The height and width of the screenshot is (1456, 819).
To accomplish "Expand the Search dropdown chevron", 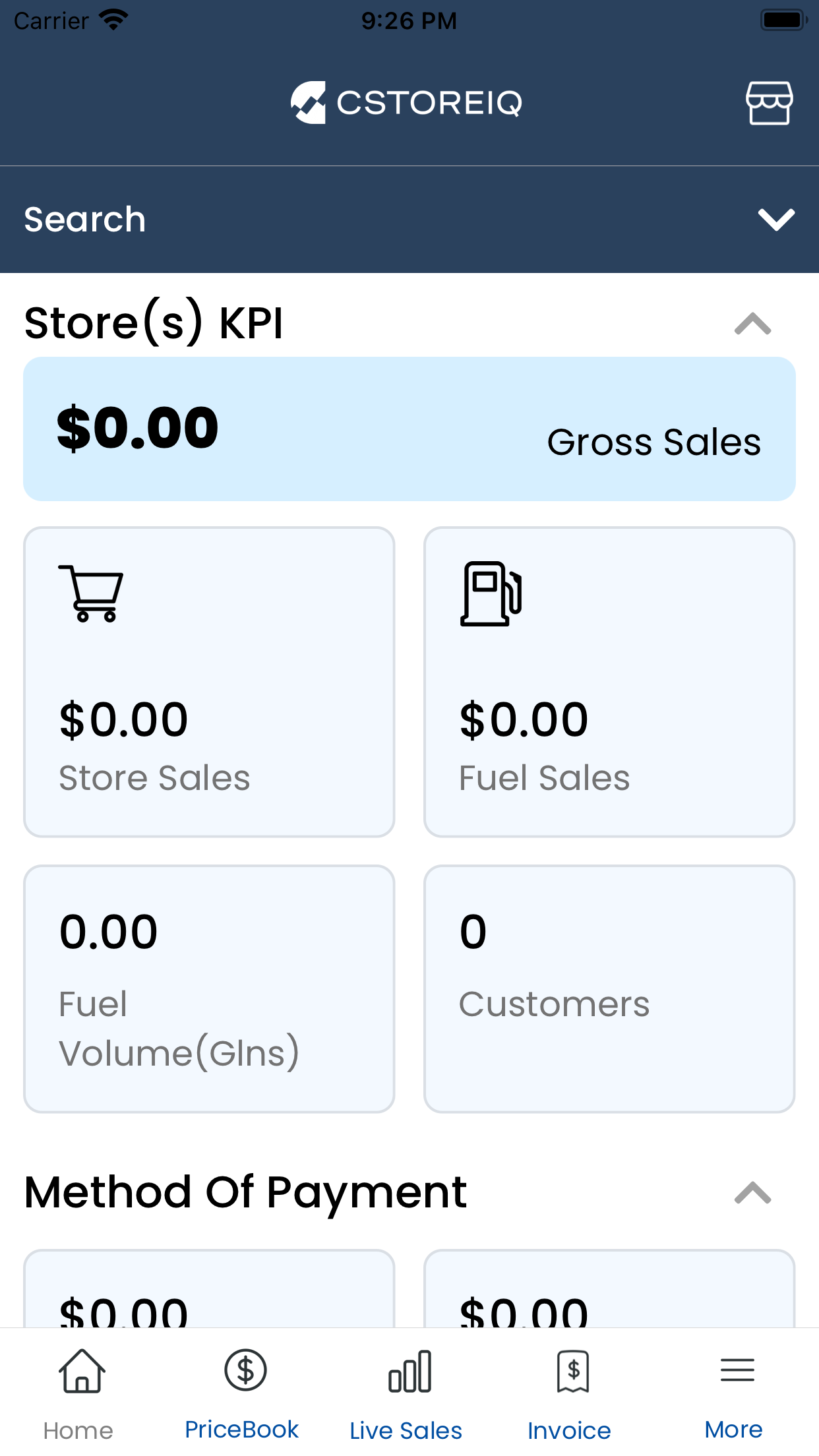I will (776, 220).
